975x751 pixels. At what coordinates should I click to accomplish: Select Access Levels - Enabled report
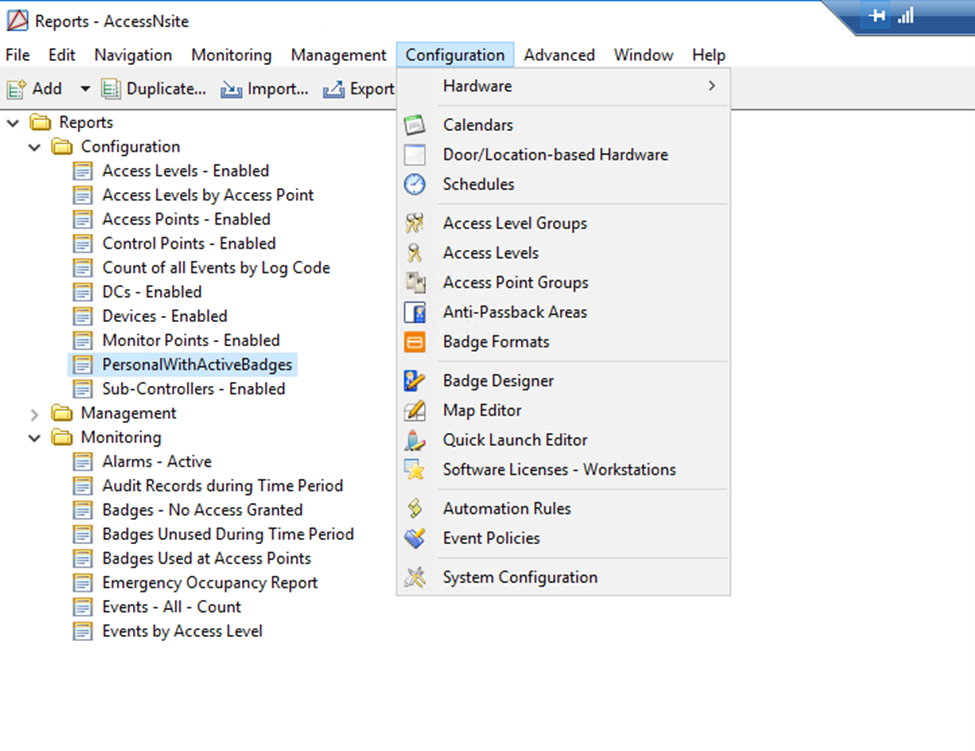pyautogui.click(x=185, y=171)
